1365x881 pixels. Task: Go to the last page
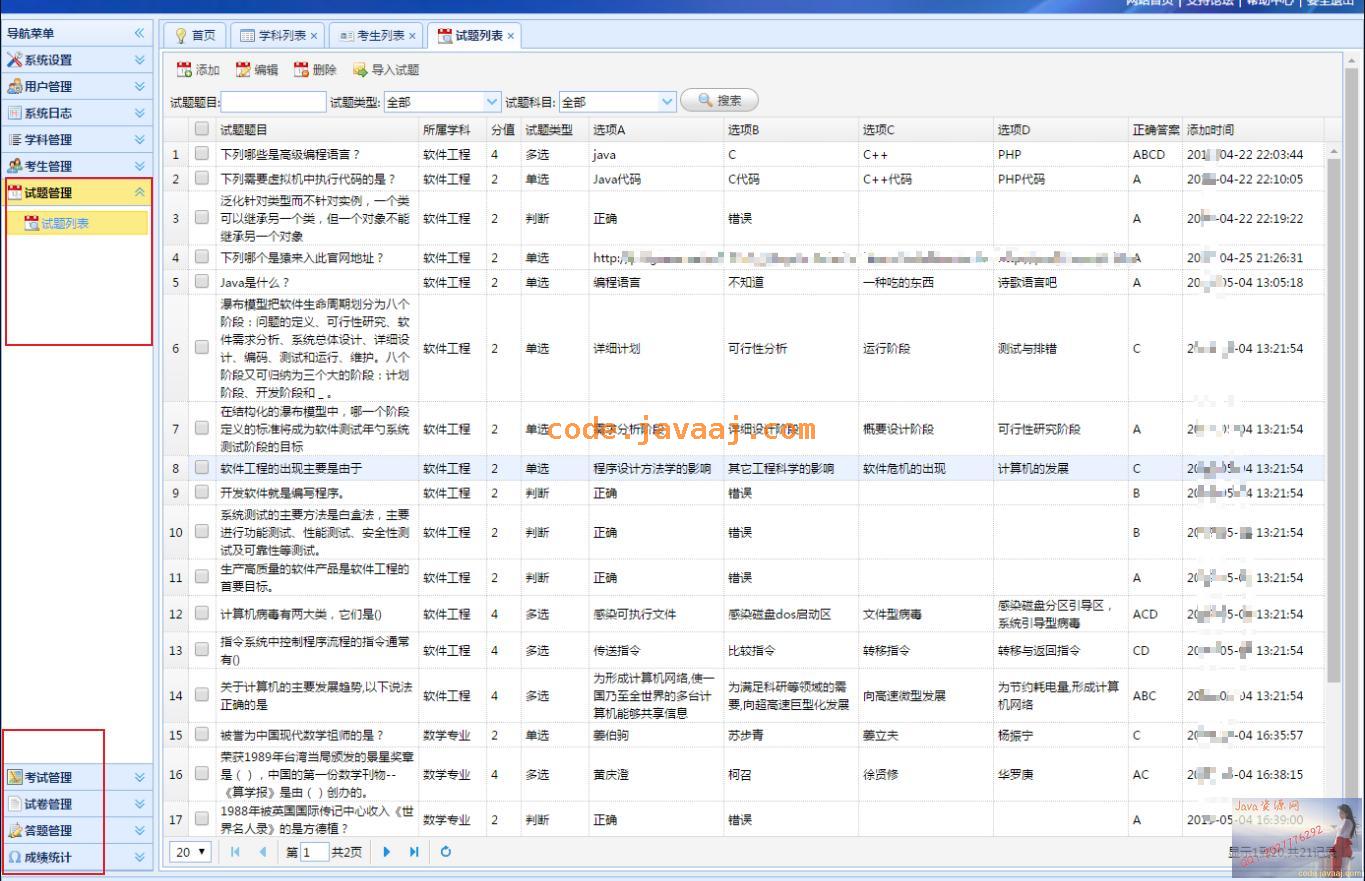point(414,852)
